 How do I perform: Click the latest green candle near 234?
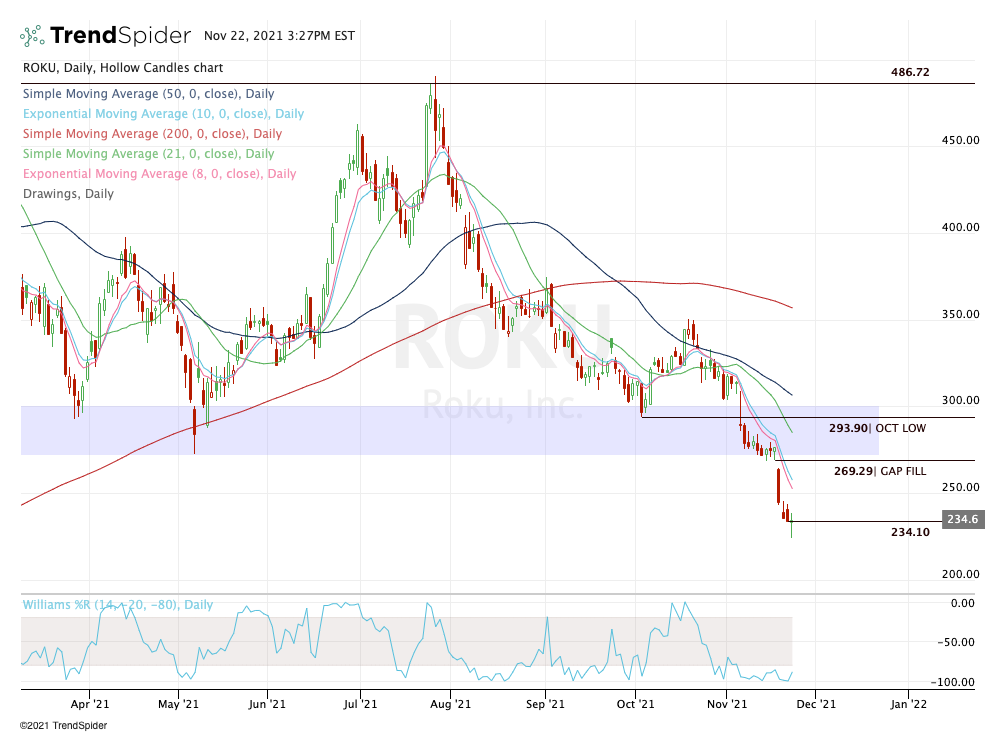(792, 525)
